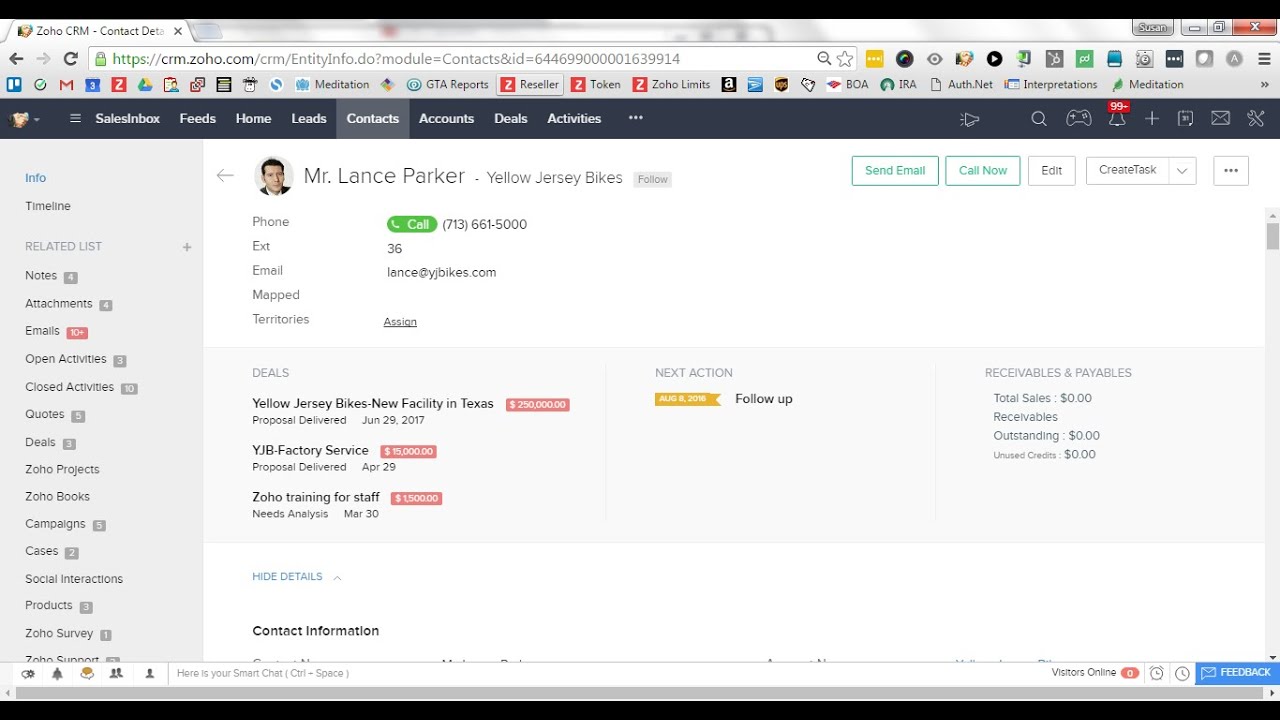Add related list with plus icon
Viewport: 1280px width, 720px height.
pos(187,247)
